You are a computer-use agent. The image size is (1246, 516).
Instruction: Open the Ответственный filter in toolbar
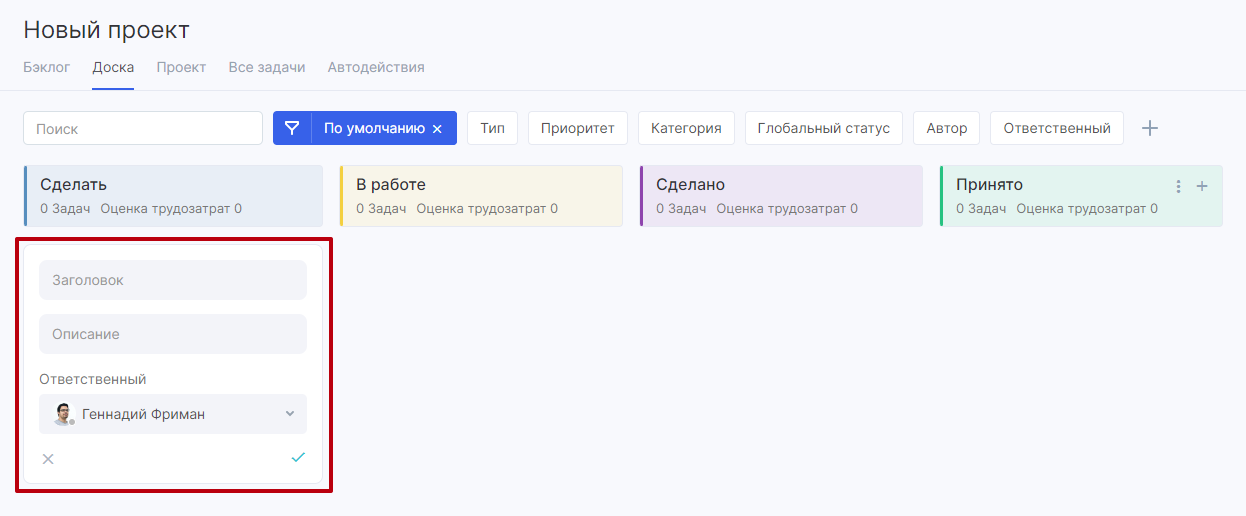click(1057, 128)
